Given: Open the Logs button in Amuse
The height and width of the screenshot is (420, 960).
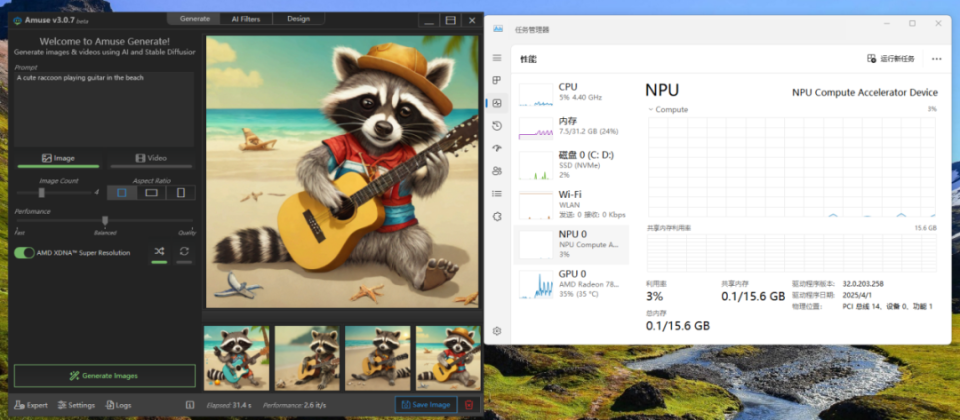Looking at the screenshot, I should coord(119,405).
